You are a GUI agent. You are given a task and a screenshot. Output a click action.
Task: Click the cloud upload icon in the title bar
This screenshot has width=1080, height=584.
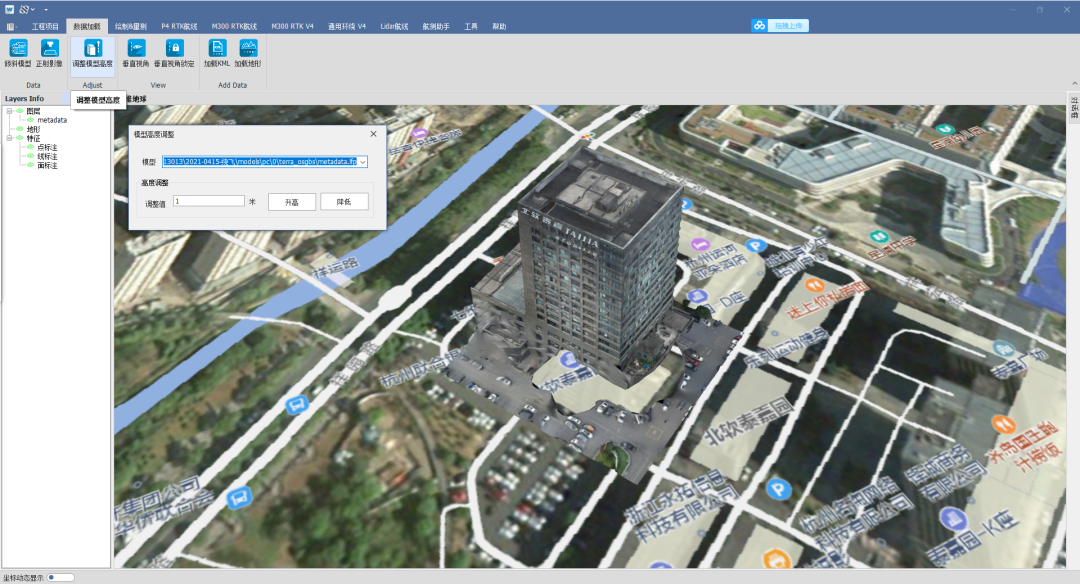(759, 25)
